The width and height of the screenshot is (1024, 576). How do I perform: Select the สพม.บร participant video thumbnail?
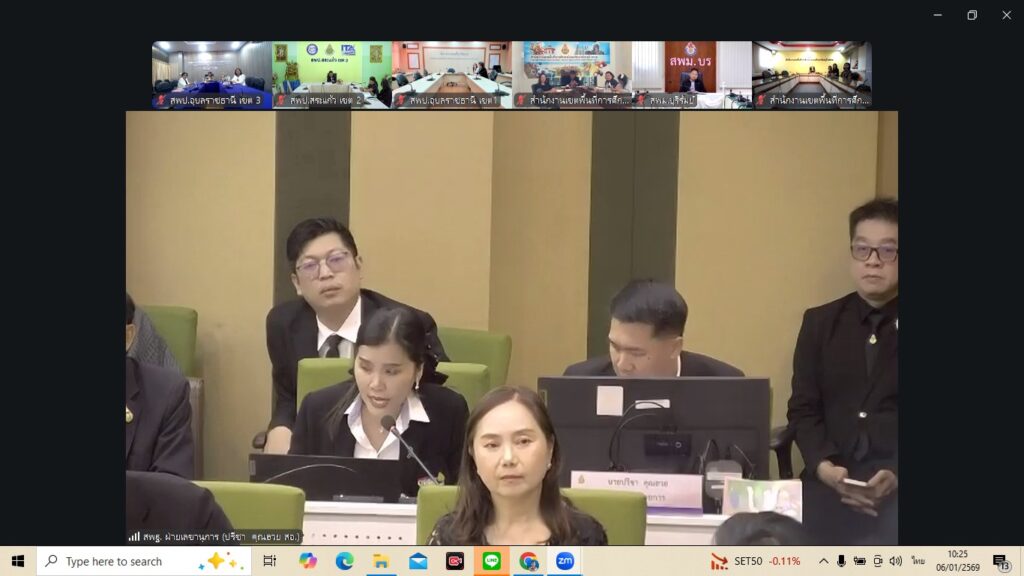[x=691, y=75]
